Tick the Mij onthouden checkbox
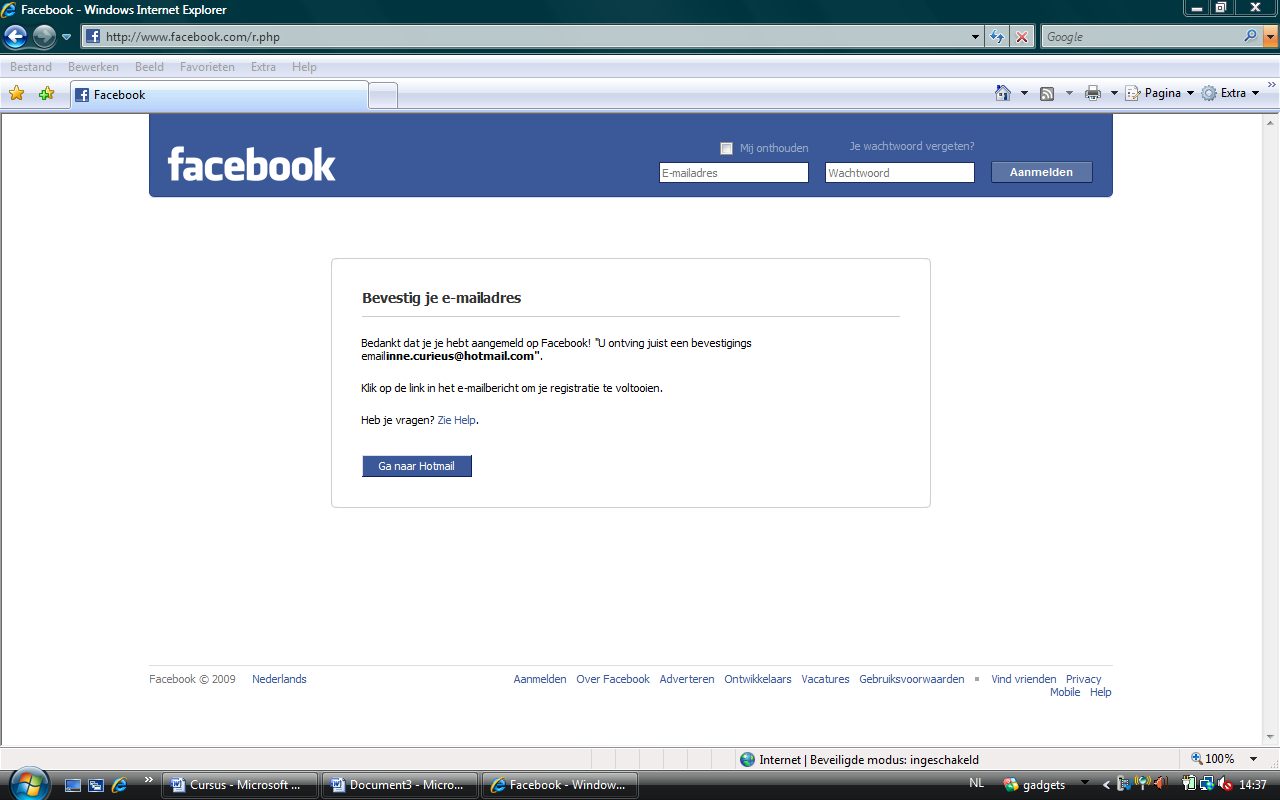The image size is (1280, 800). pyautogui.click(x=726, y=148)
